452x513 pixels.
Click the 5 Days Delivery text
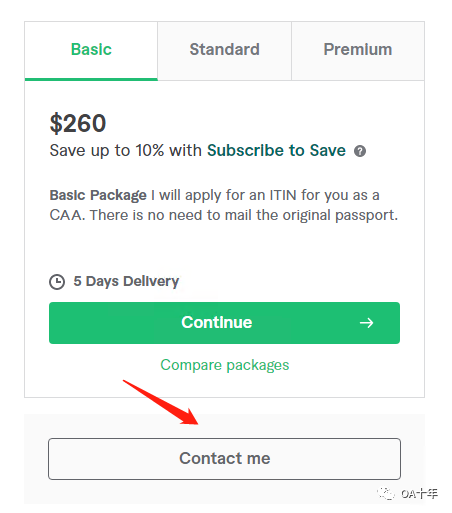pos(126,281)
